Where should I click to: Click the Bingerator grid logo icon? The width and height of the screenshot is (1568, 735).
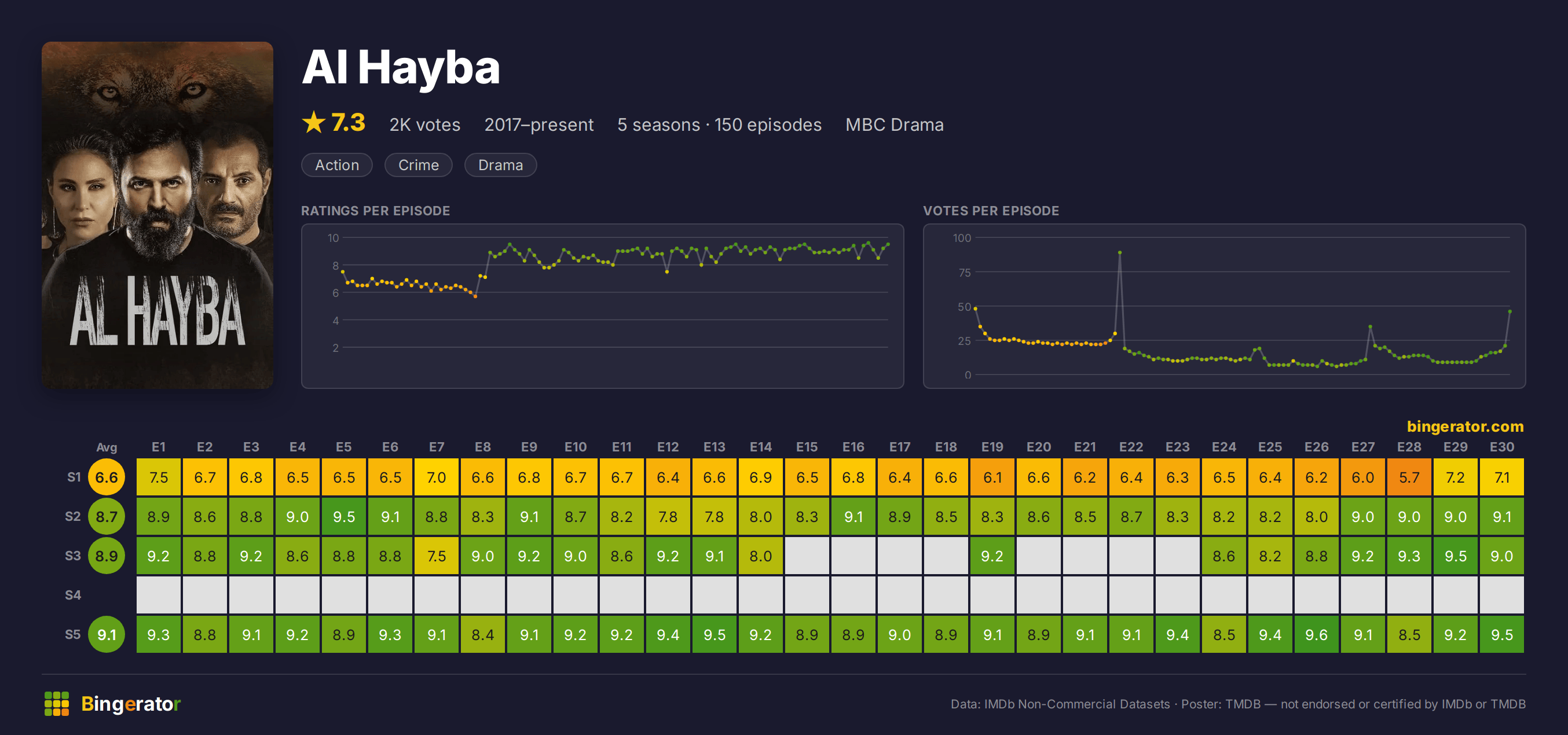[57, 703]
